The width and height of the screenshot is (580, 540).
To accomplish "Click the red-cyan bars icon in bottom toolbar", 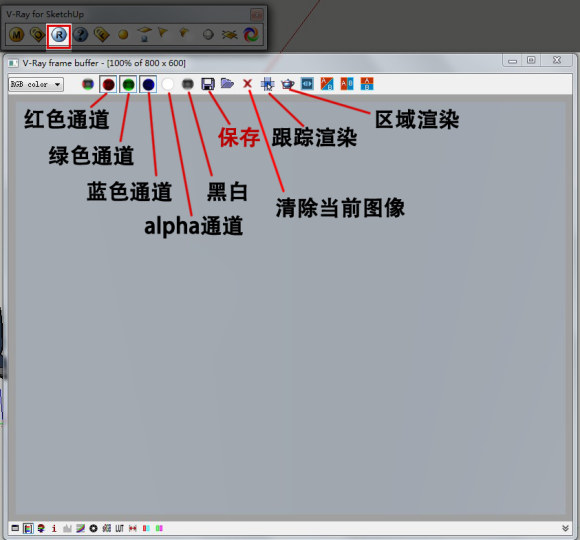I will coord(146,528).
